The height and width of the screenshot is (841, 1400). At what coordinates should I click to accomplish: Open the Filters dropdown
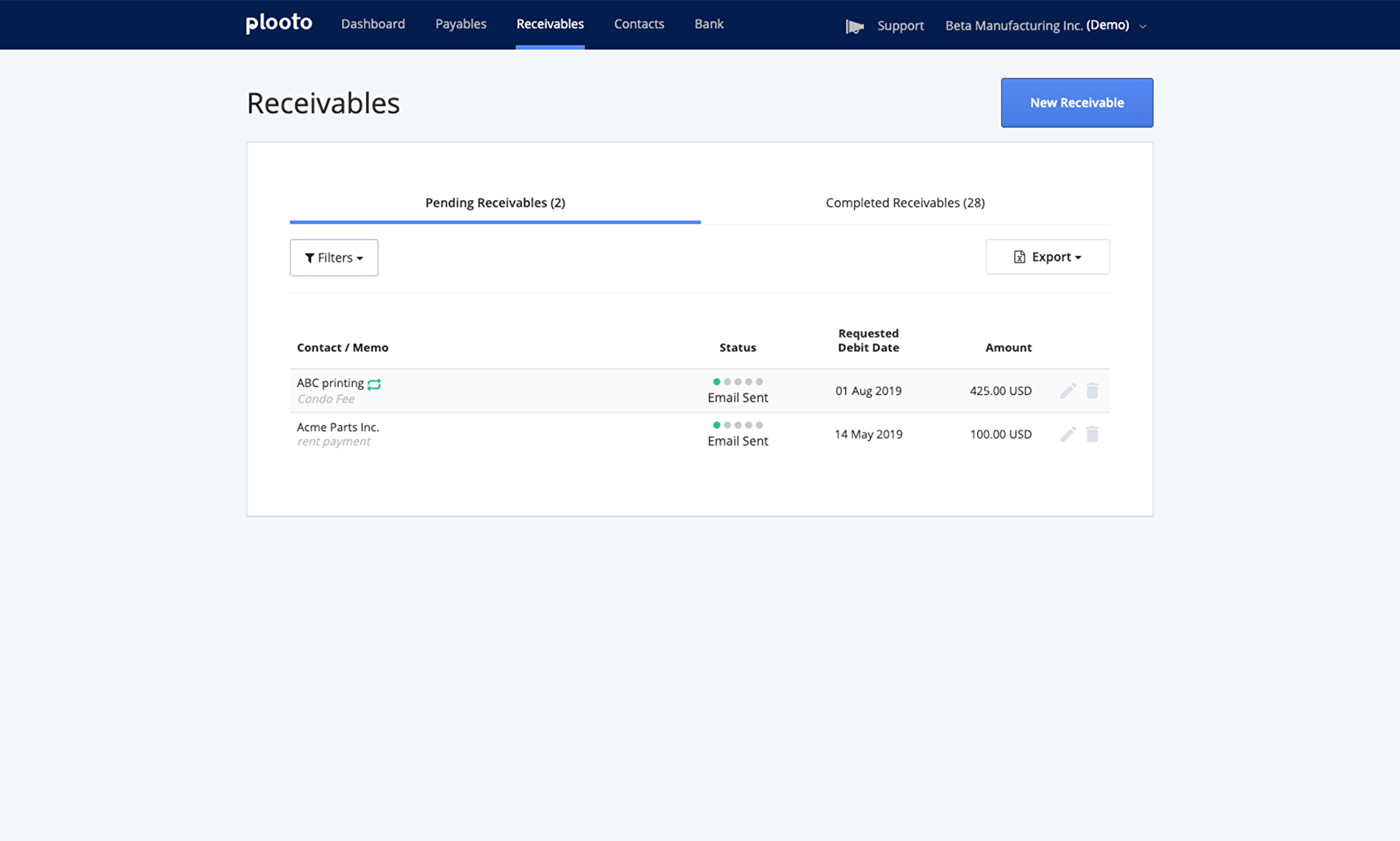(x=333, y=257)
